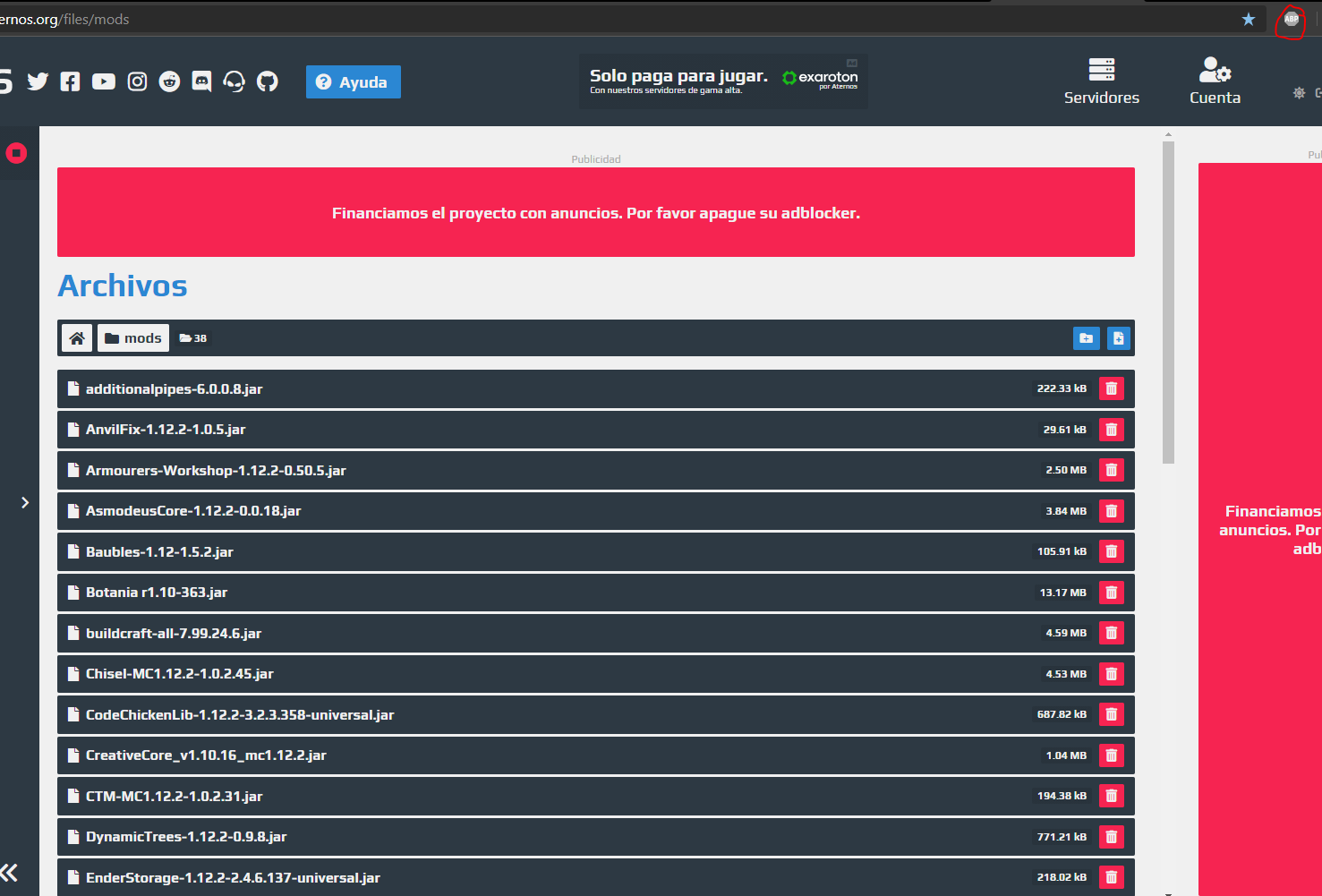Open file AnvilFix-1.12.2-1.0.5.jar
Screen dimensions: 1322x896
596,430
